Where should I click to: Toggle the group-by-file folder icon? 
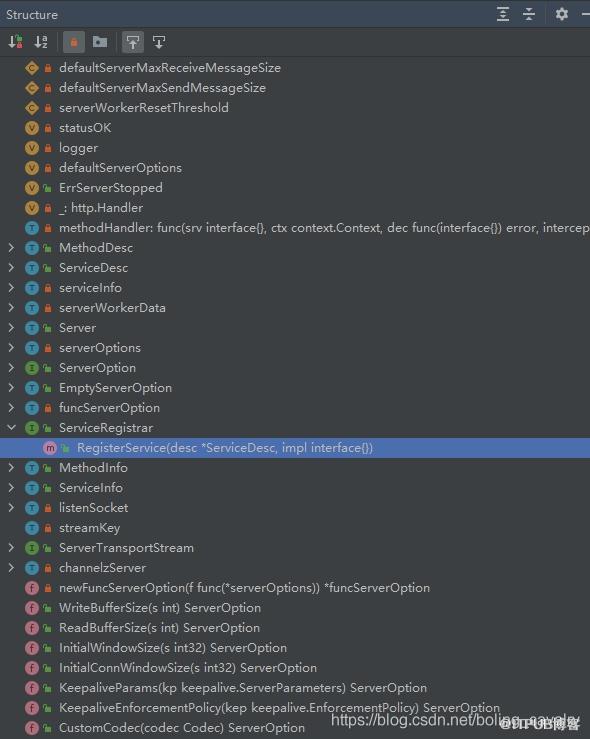click(x=99, y=42)
